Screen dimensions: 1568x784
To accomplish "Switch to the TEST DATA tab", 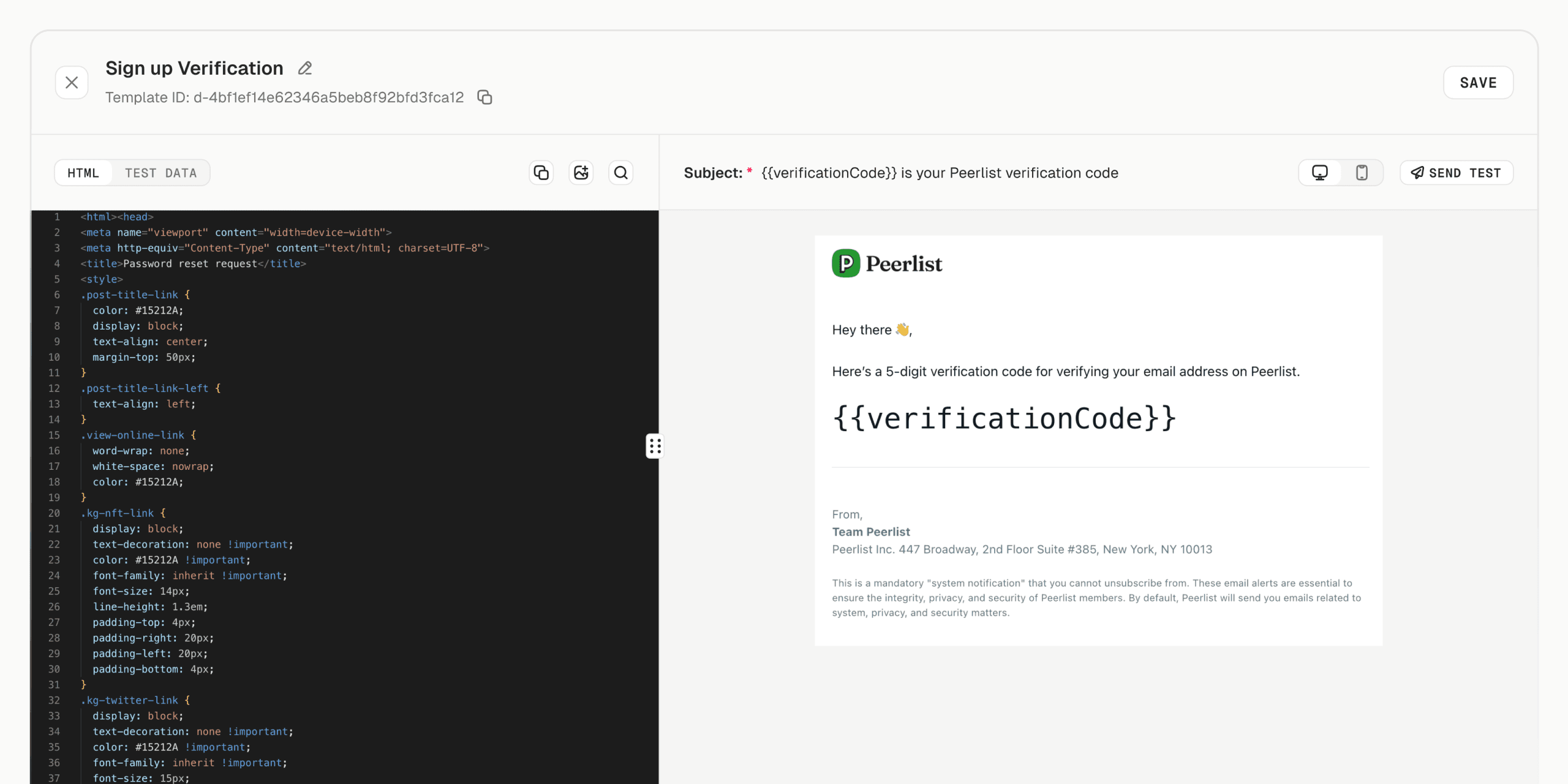I will pos(161,173).
